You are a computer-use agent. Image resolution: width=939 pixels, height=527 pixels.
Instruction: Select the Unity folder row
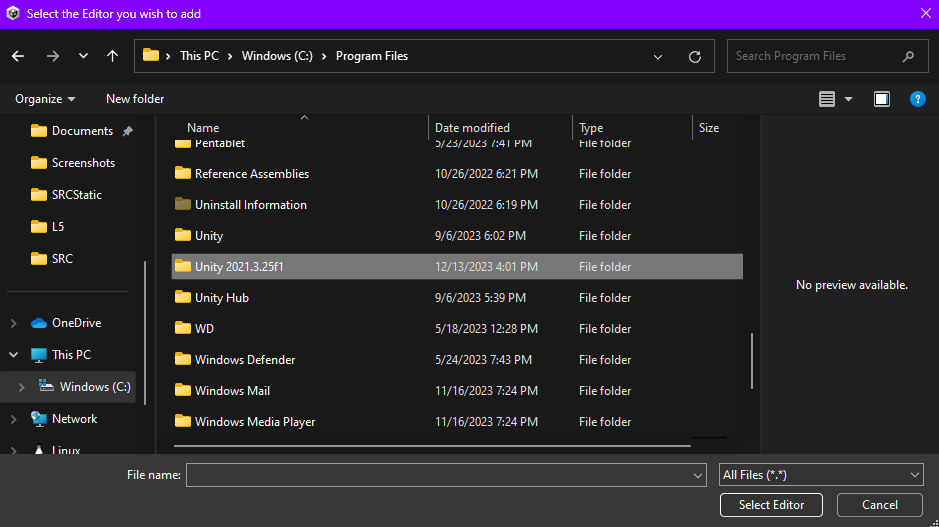(x=457, y=236)
